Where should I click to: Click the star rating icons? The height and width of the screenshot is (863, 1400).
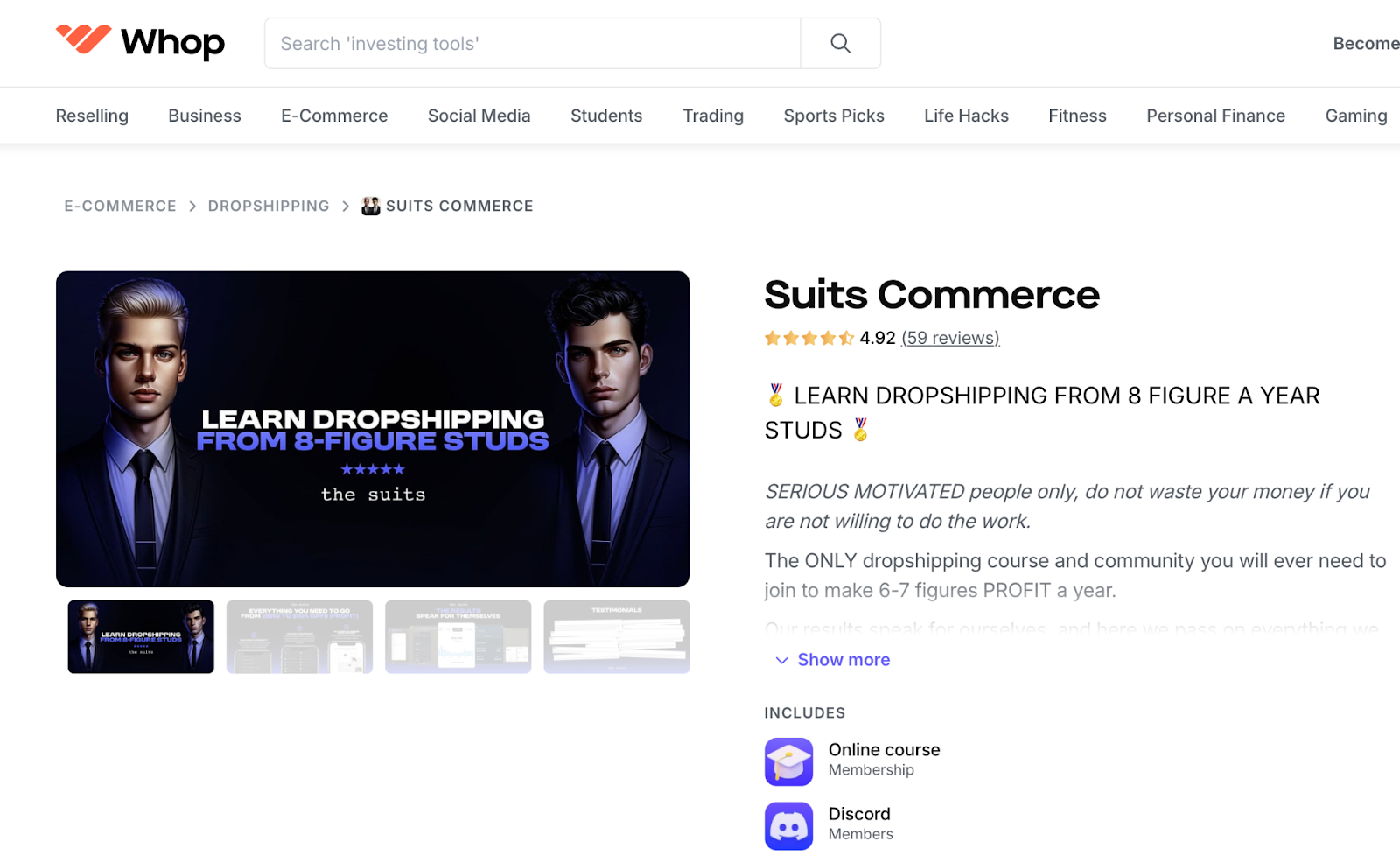coord(808,338)
